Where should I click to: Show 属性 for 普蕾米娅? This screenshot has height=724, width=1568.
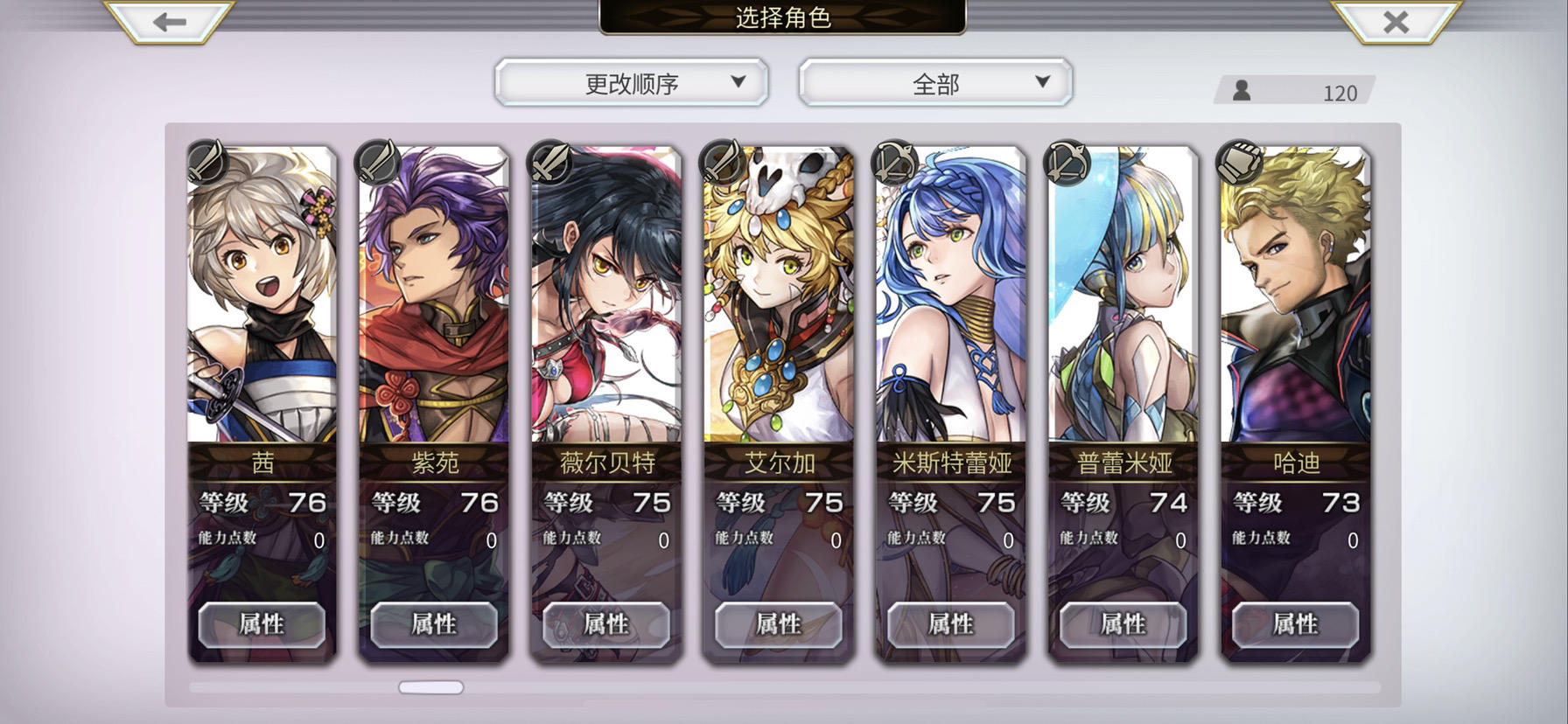1123,624
